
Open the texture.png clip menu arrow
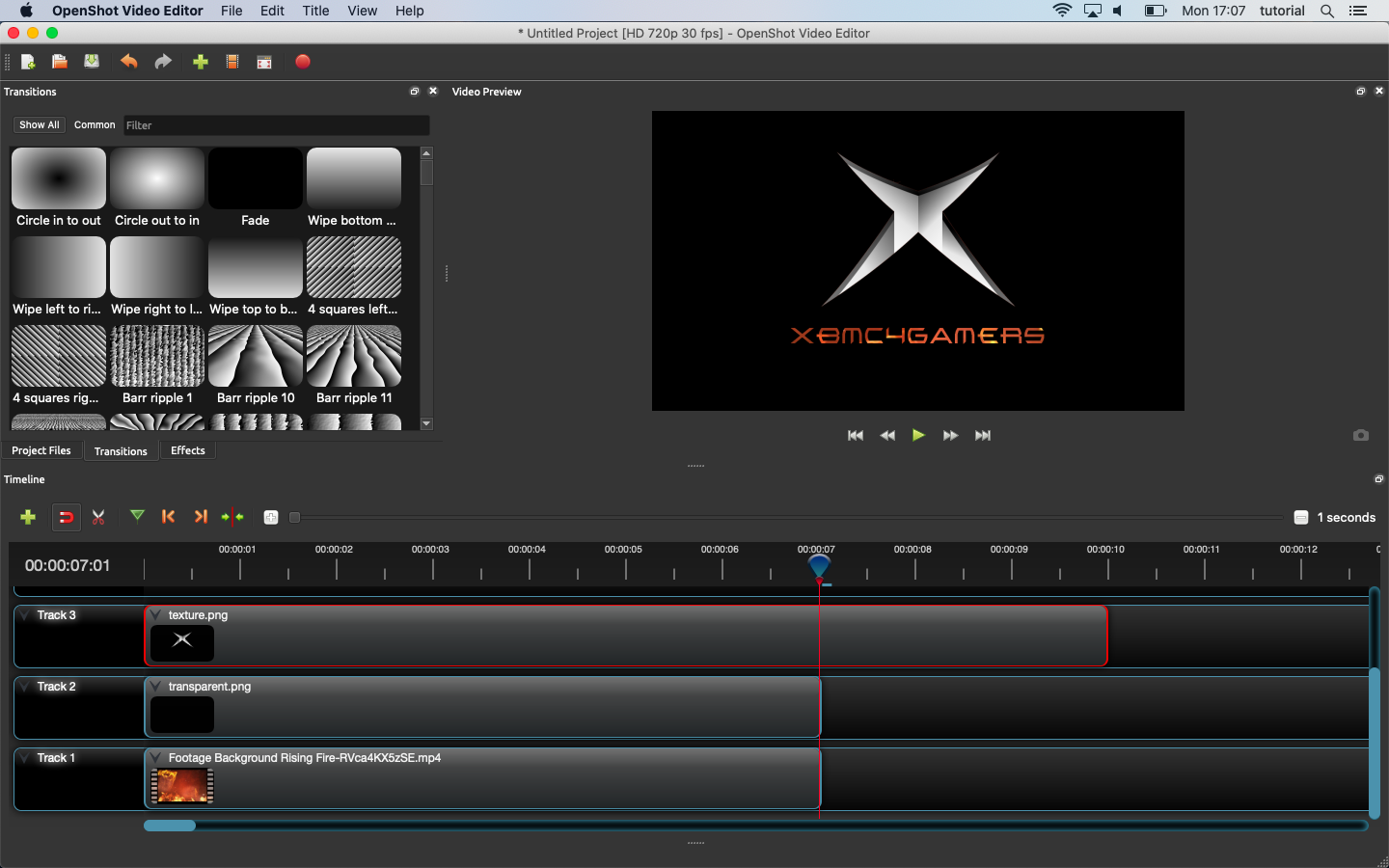pos(156,615)
